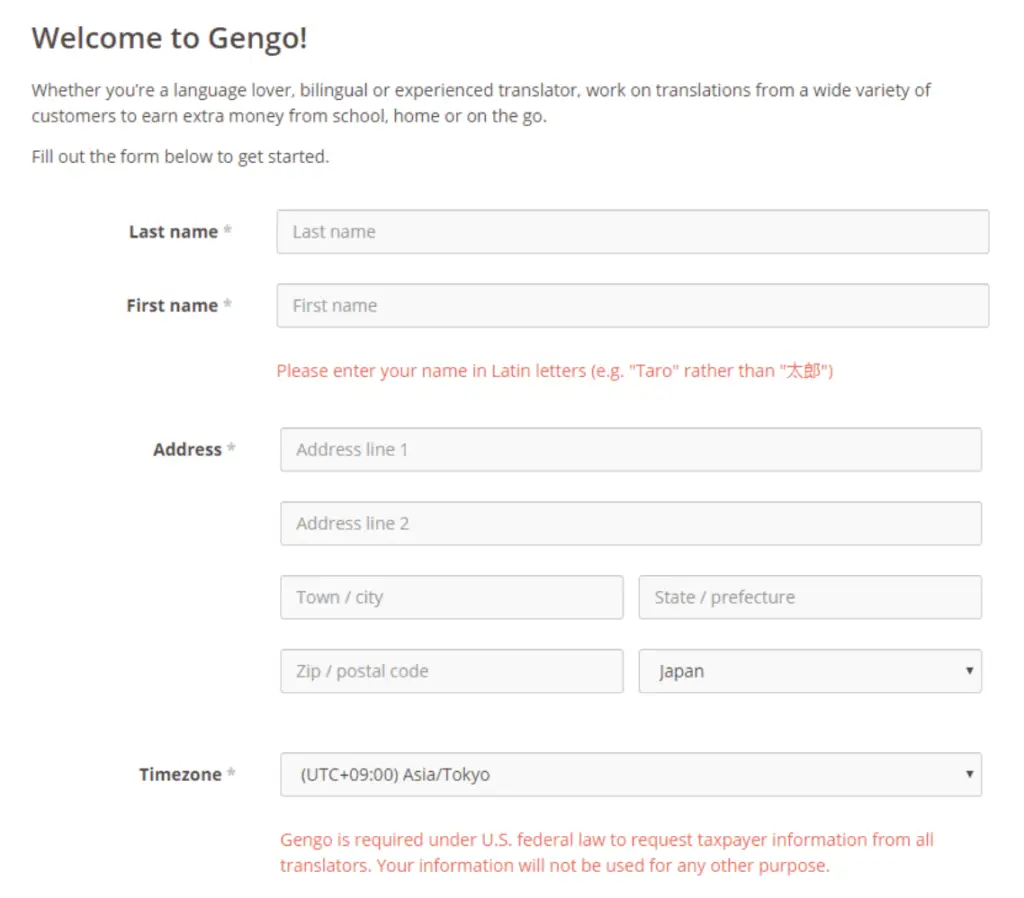Click the Latin letters name warning text
Screen dimensions: 1024x898
click(554, 371)
